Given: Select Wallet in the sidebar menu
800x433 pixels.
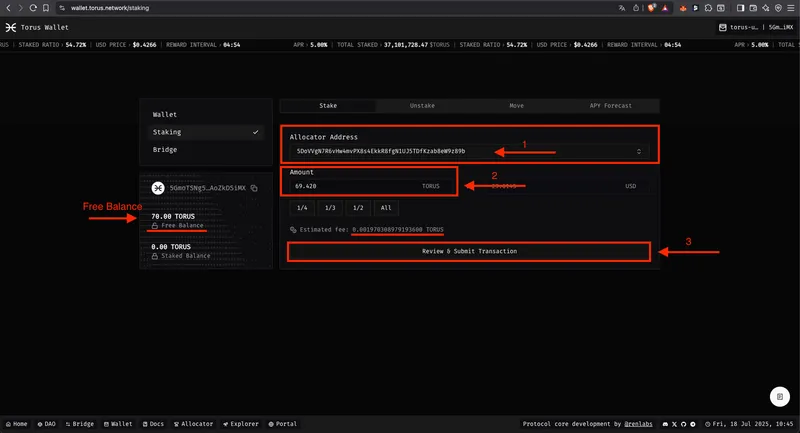Looking at the screenshot, I should click(x=165, y=115).
